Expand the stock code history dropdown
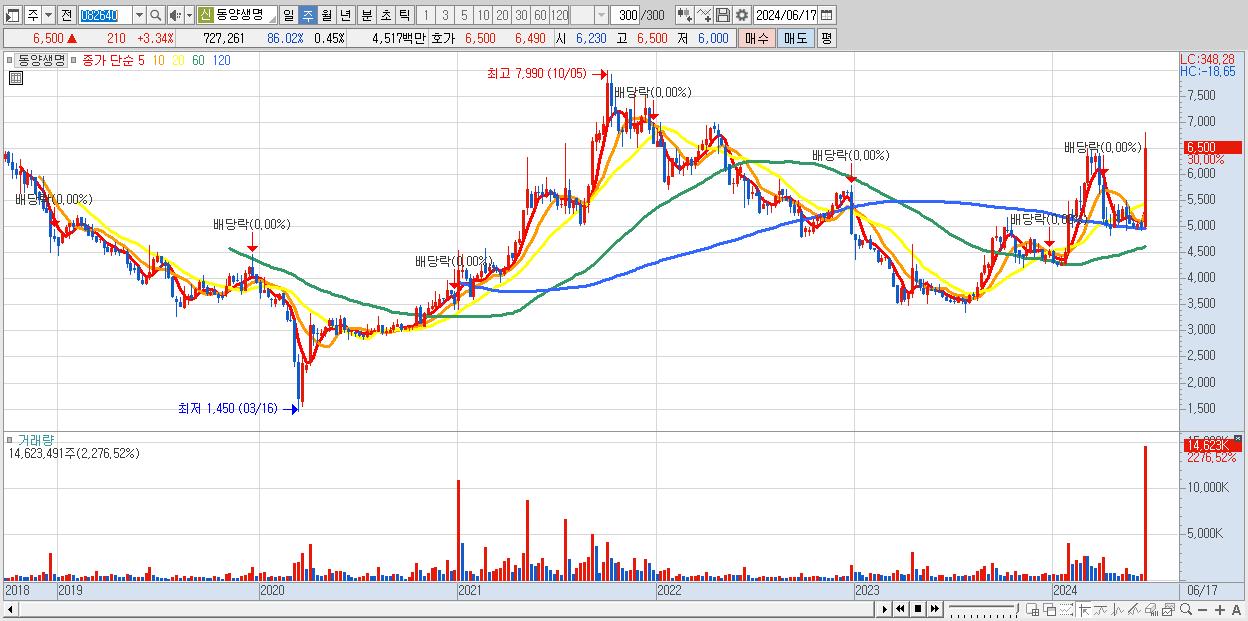 click(x=139, y=15)
